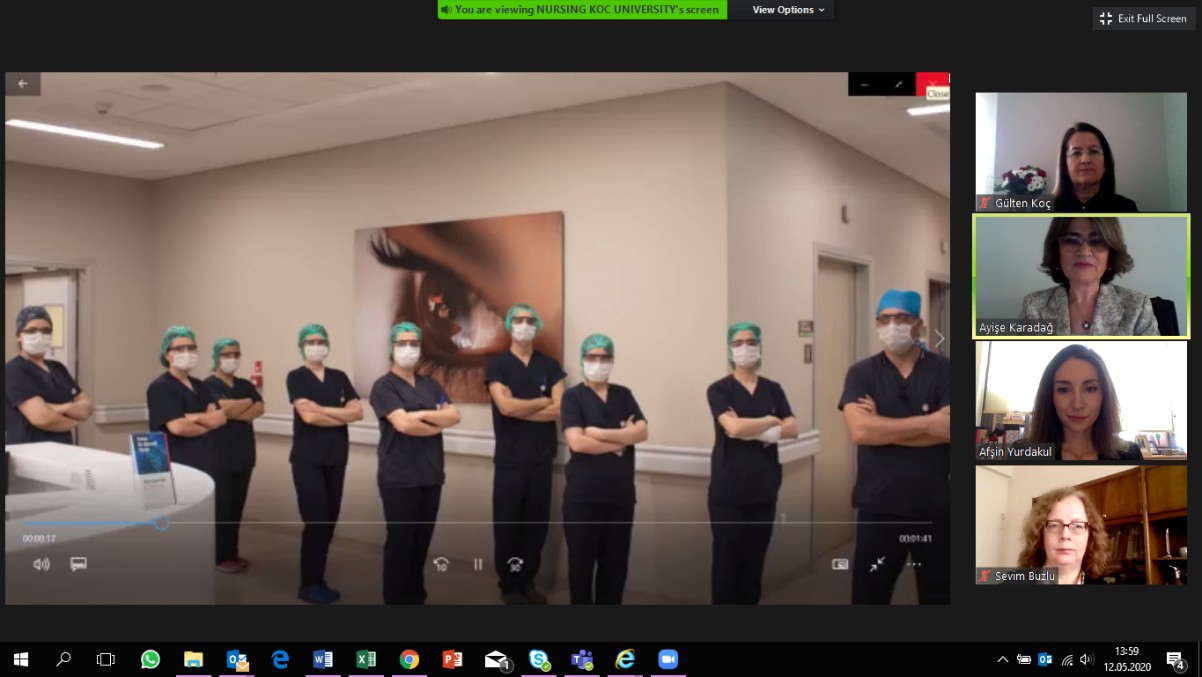Skip back 10 seconds in video
The width and height of the screenshot is (1202, 677).
[x=441, y=564]
